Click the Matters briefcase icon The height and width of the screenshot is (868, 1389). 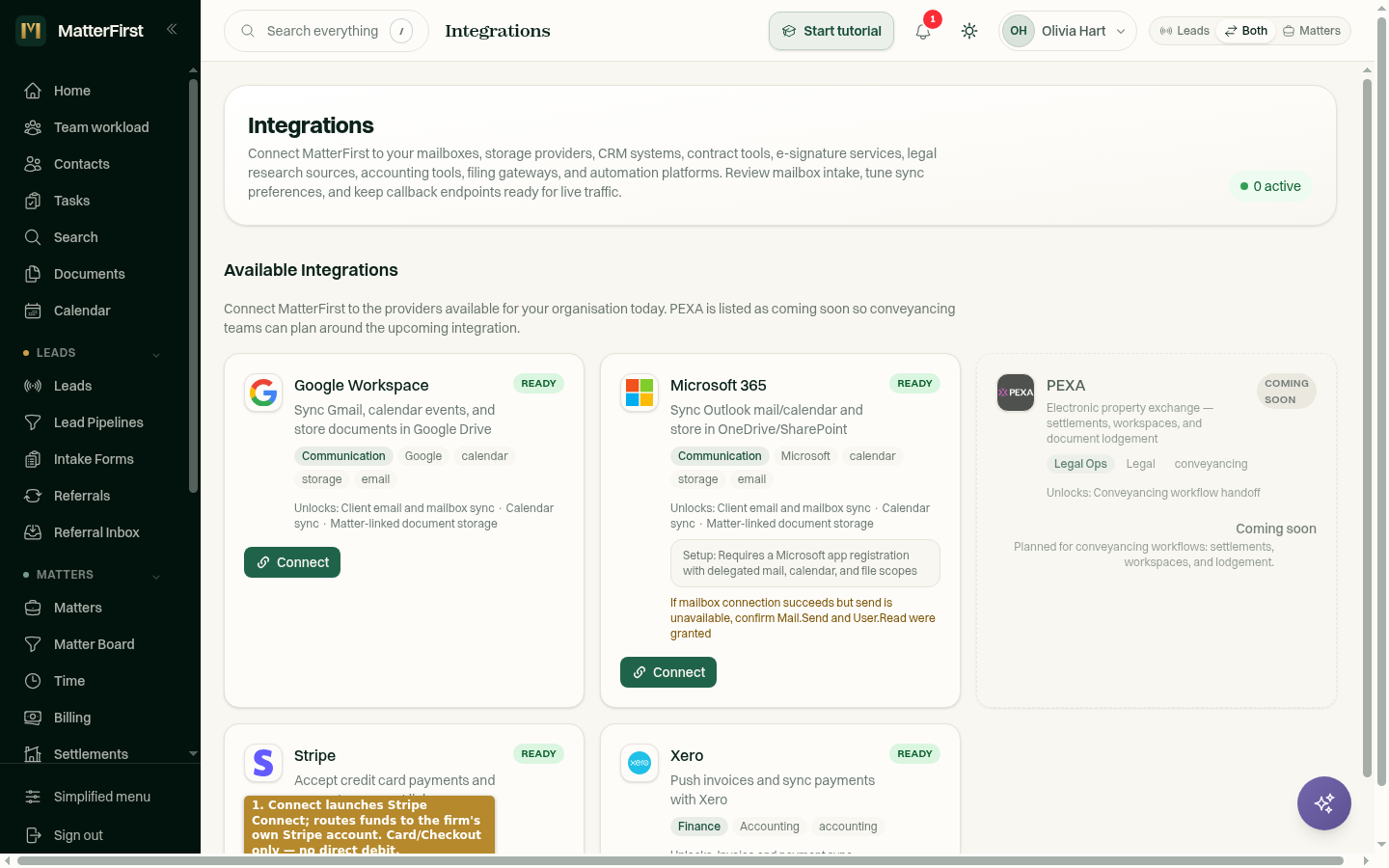(33, 608)
